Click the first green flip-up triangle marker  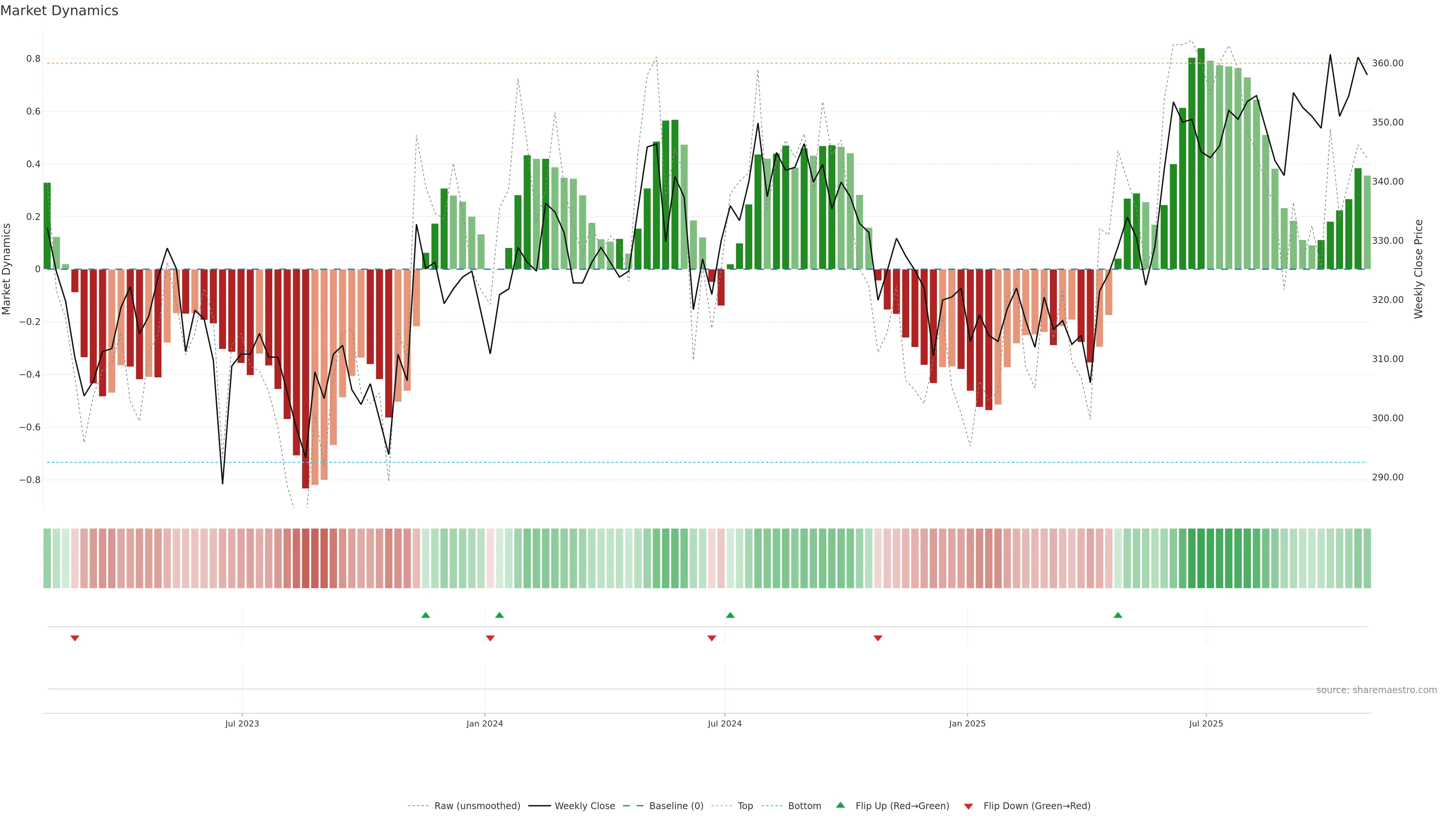[425, 615]
